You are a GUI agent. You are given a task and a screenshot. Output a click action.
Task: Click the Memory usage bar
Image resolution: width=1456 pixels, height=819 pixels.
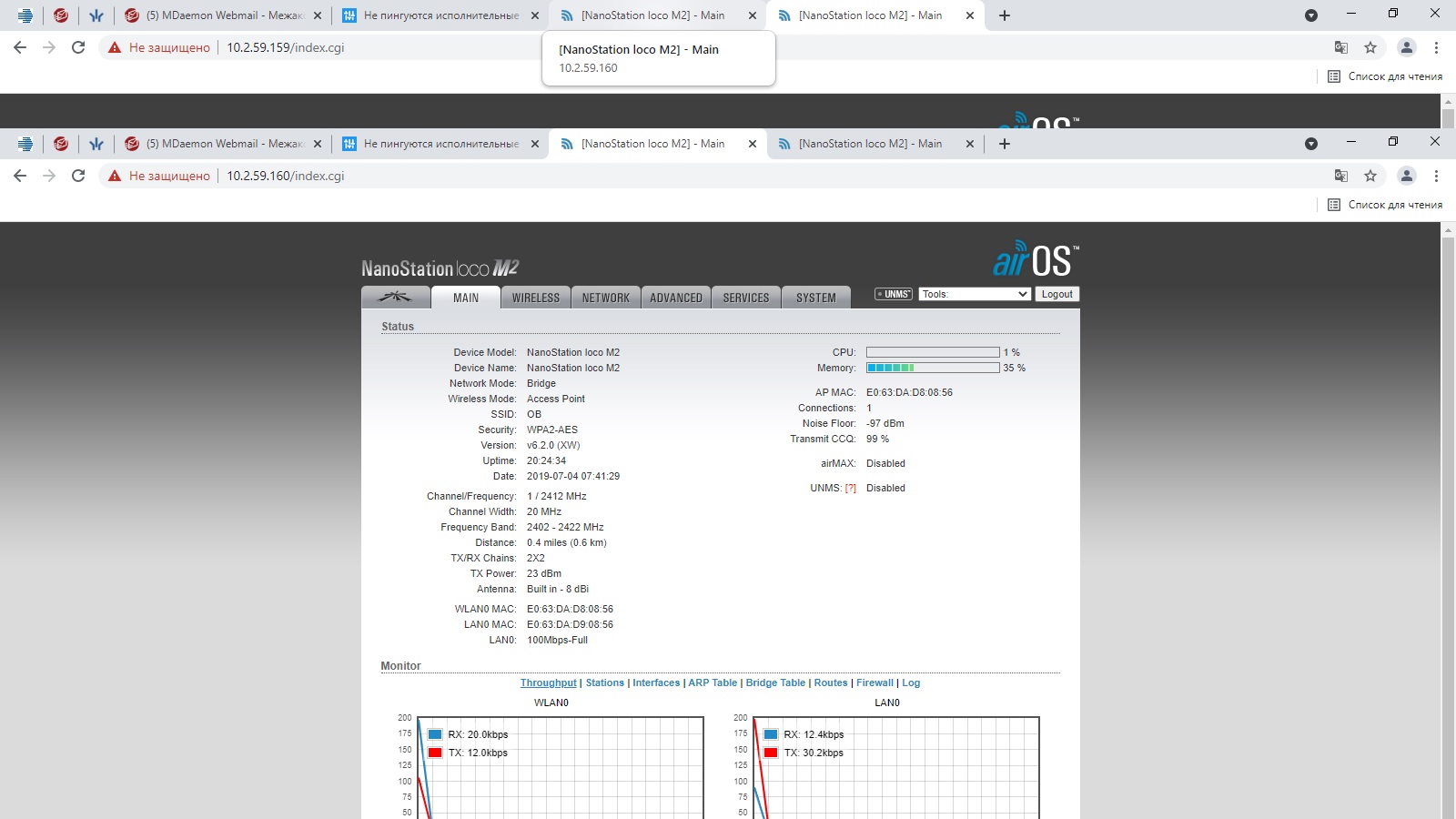click(x=933, y=368)
